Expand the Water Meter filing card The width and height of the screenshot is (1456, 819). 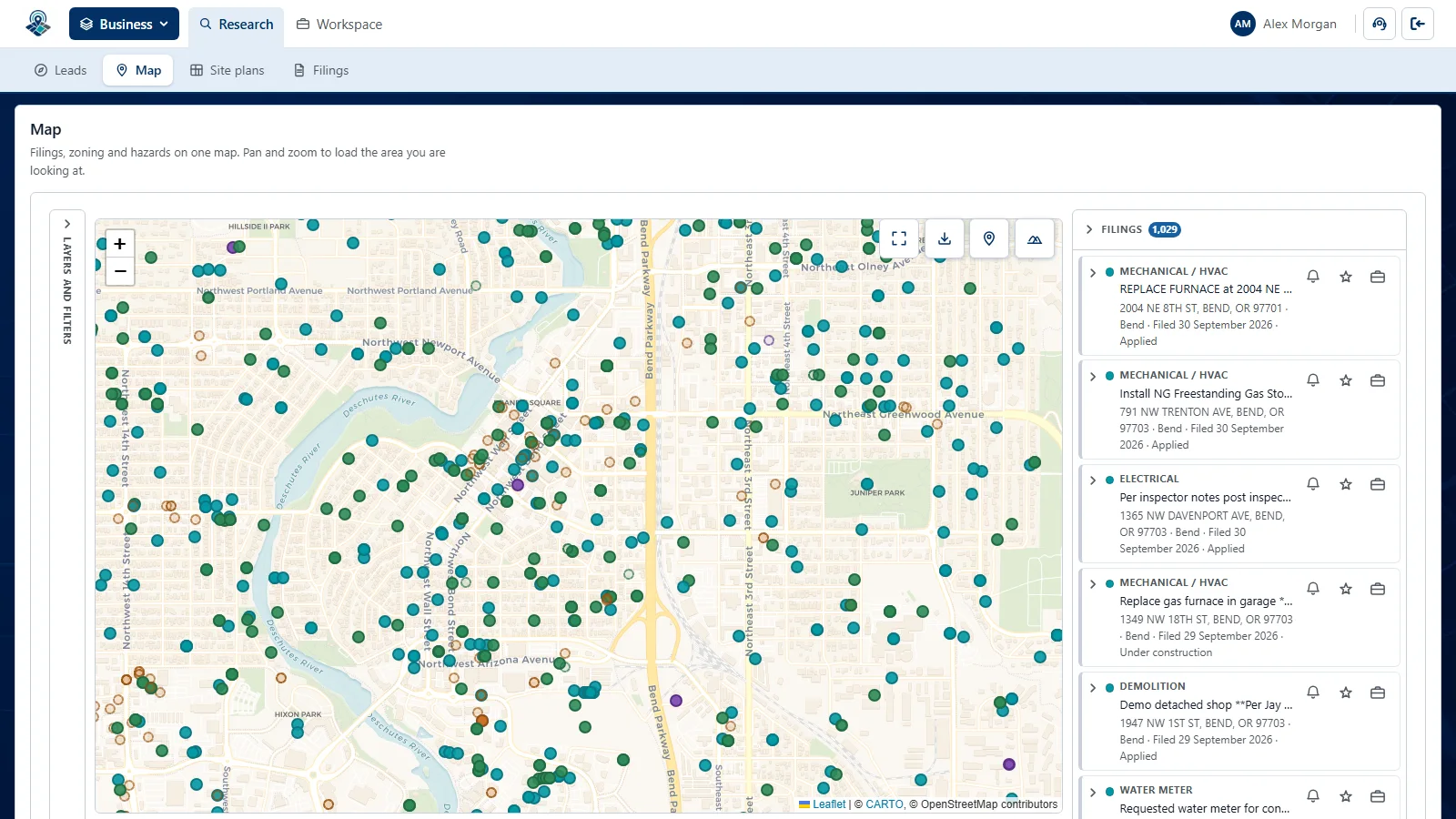(x=1093, y=791)
